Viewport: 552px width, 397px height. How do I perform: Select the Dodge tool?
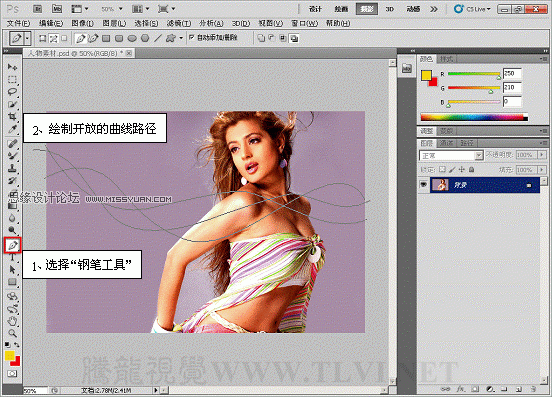12,231
